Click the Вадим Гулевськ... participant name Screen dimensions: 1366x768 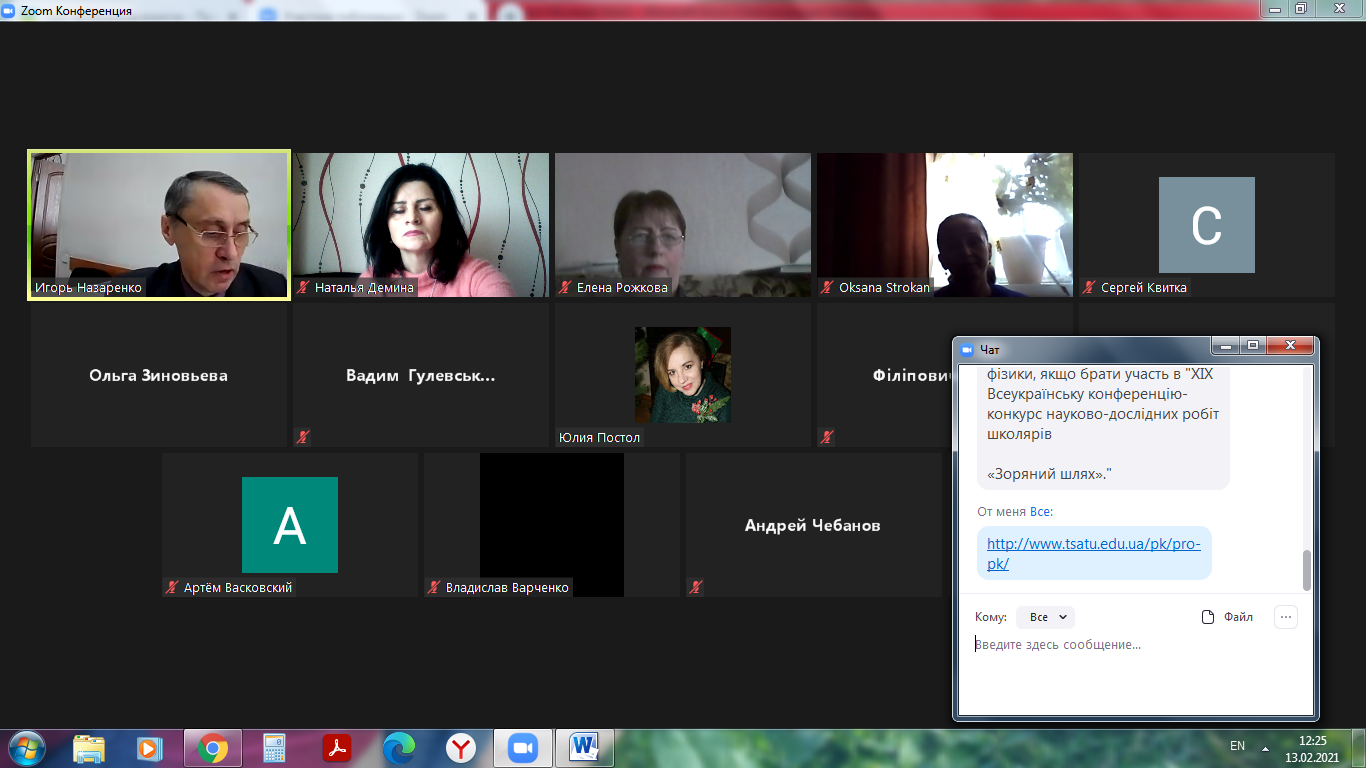[421, 376]
